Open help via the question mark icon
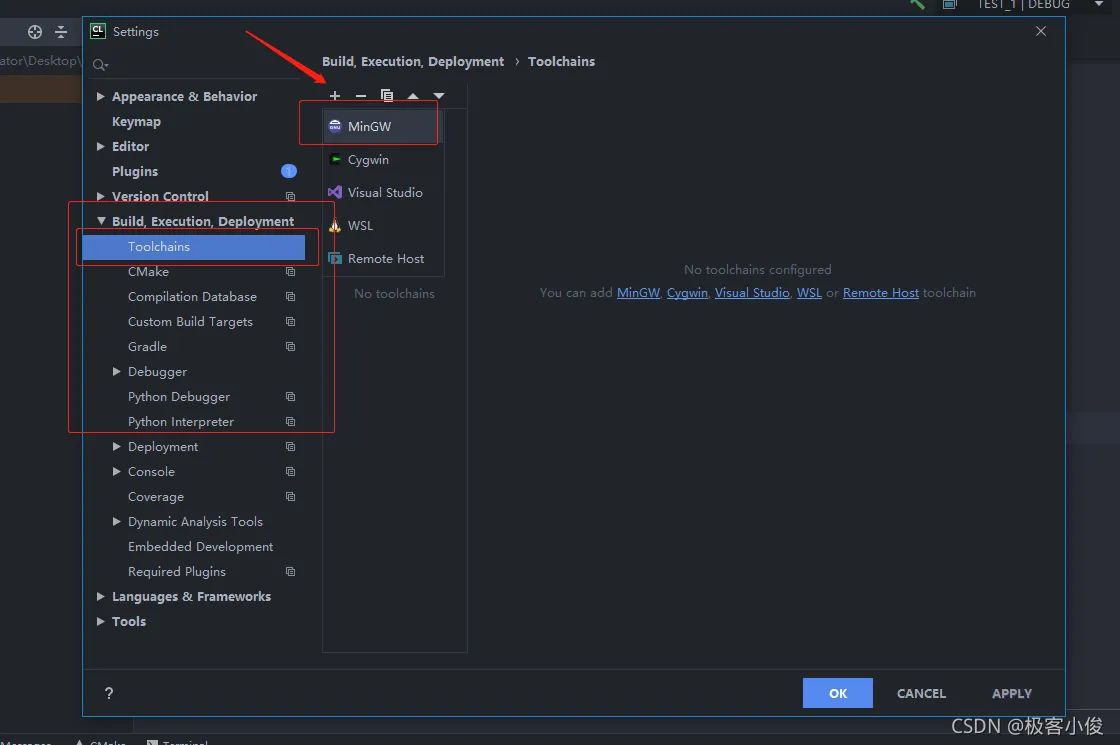This screenshot has width=1120, height=745. point(109,693)
